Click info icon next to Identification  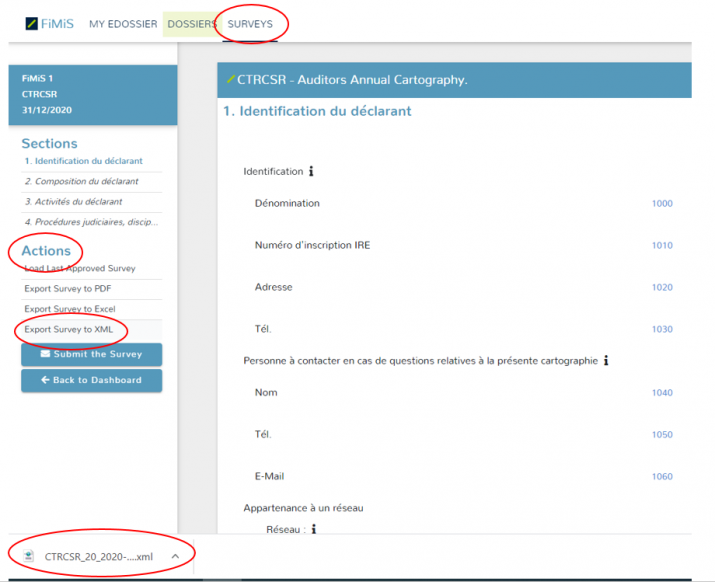[311, 171]
